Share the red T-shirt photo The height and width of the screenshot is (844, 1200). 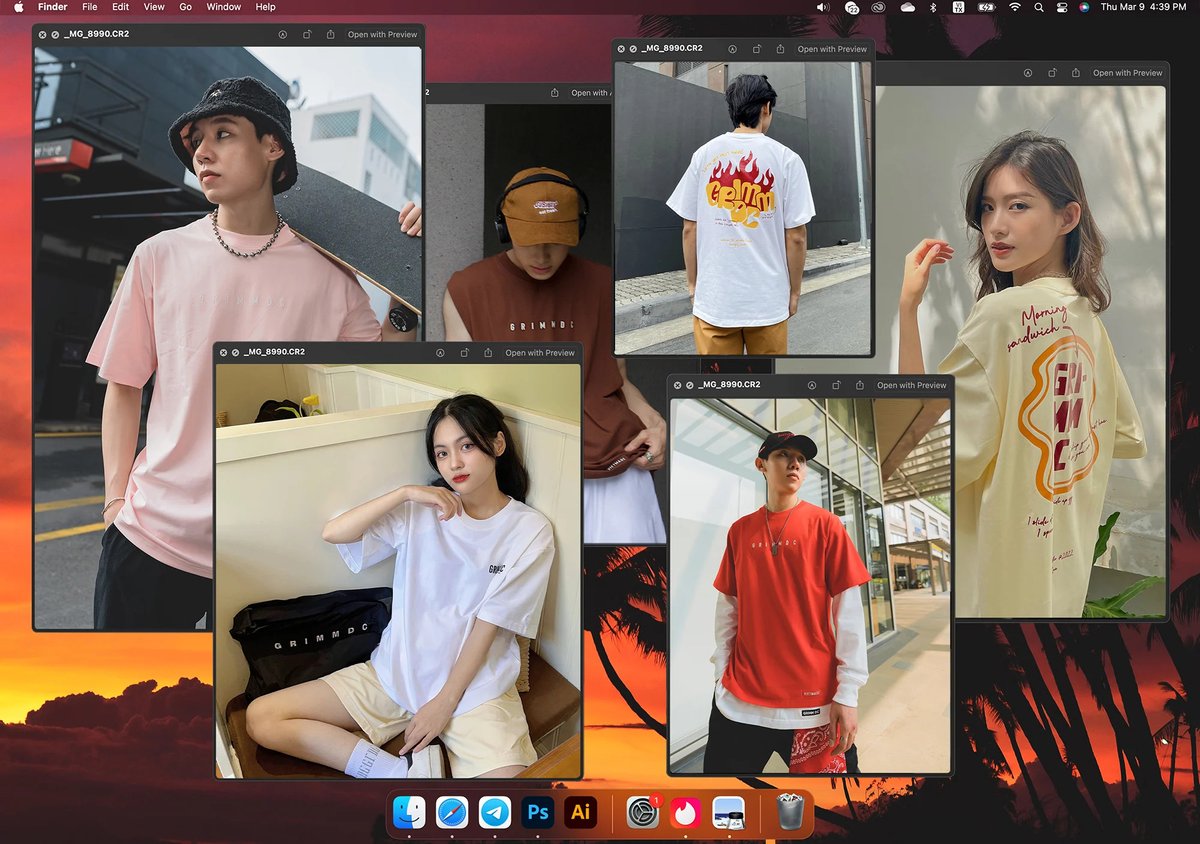point(859,385)
